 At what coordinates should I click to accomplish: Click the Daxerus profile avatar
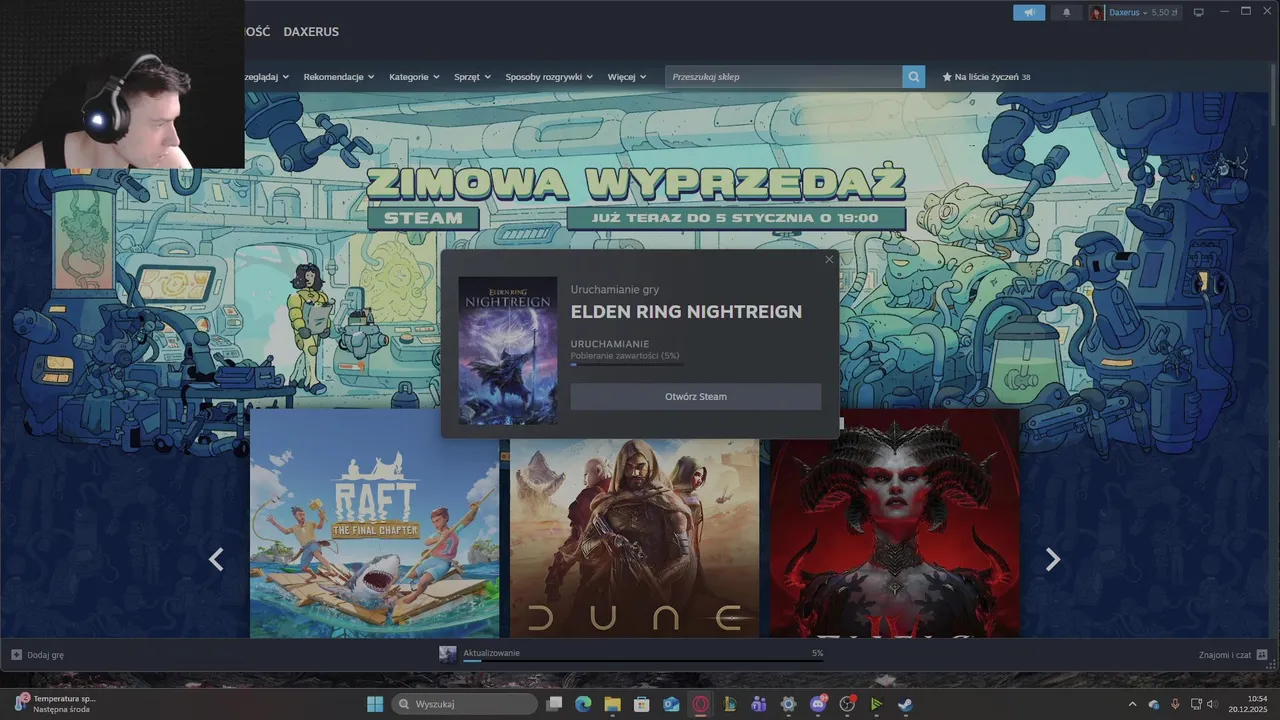(x=1097, y=12)
